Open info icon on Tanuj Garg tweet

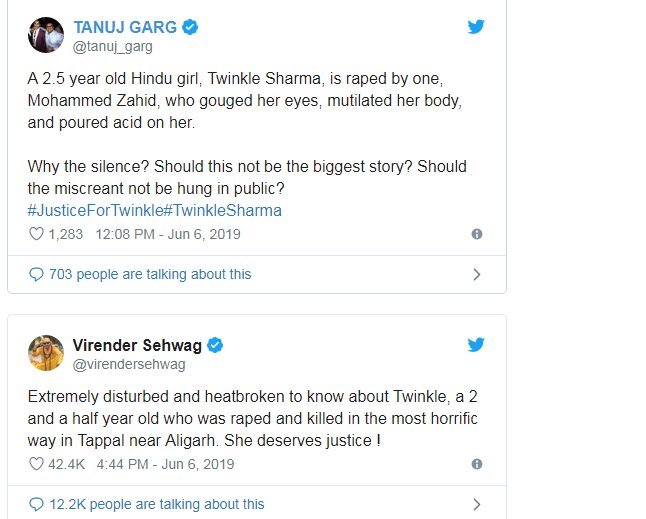(x=476, y=235)
